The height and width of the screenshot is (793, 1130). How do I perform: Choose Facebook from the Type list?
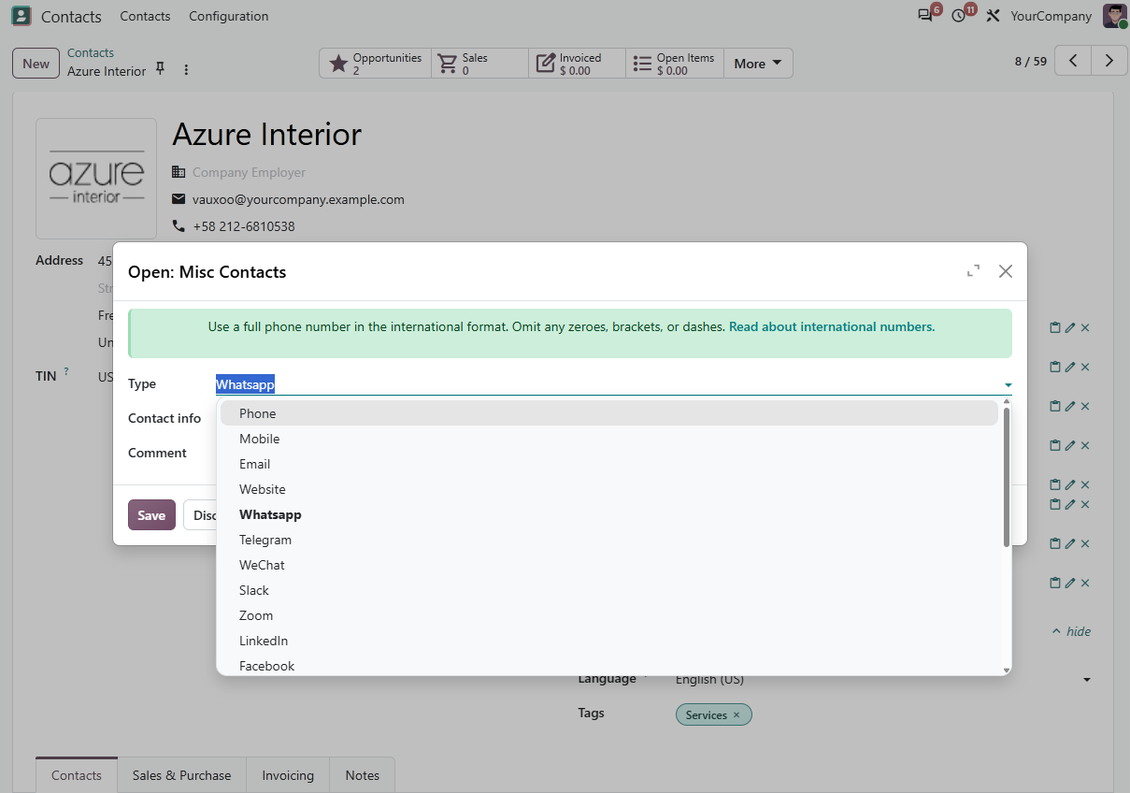click(609, 665)
